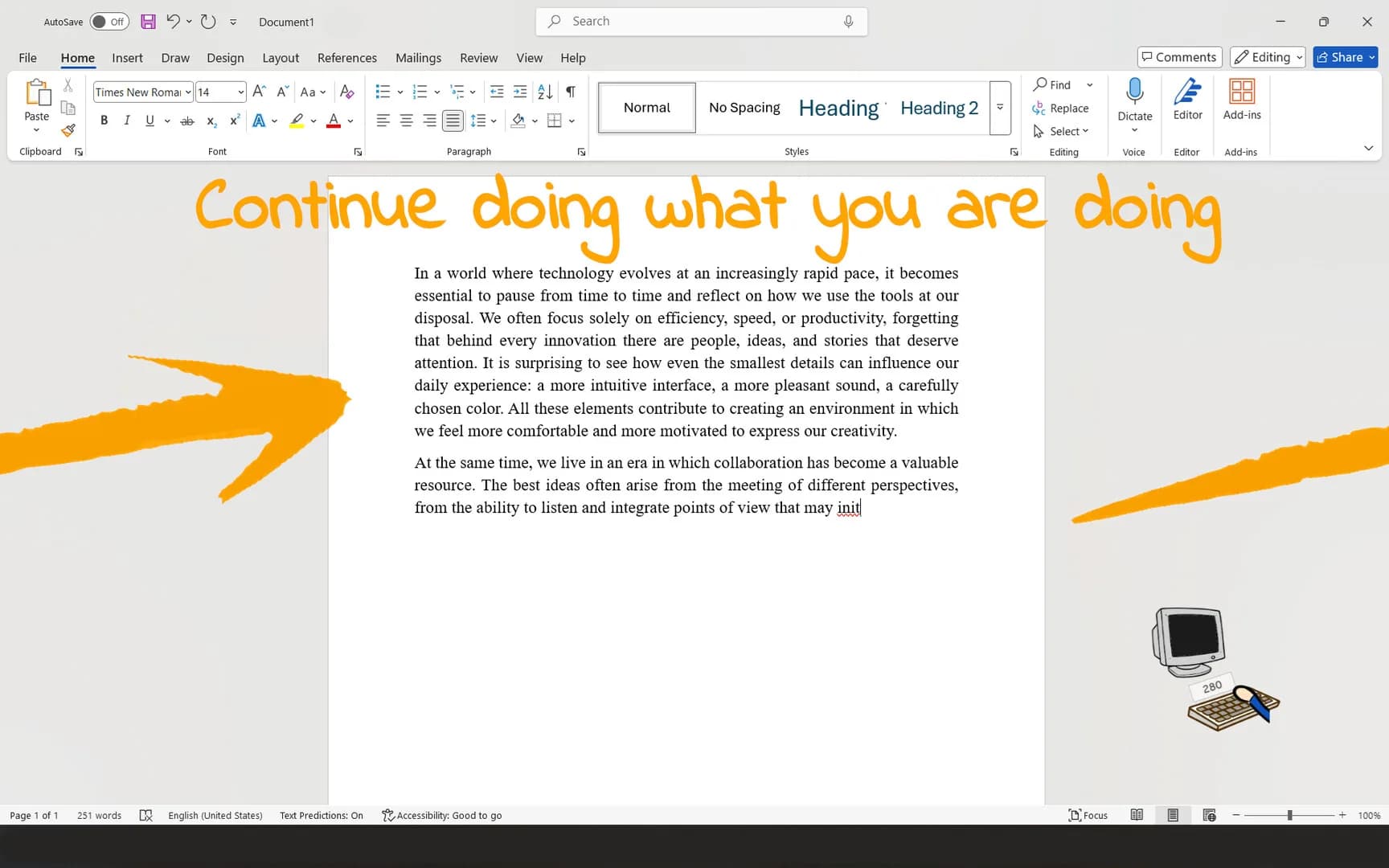1389x868 pixels.
Task: Open the Review tab
Action: pos(478,58)
